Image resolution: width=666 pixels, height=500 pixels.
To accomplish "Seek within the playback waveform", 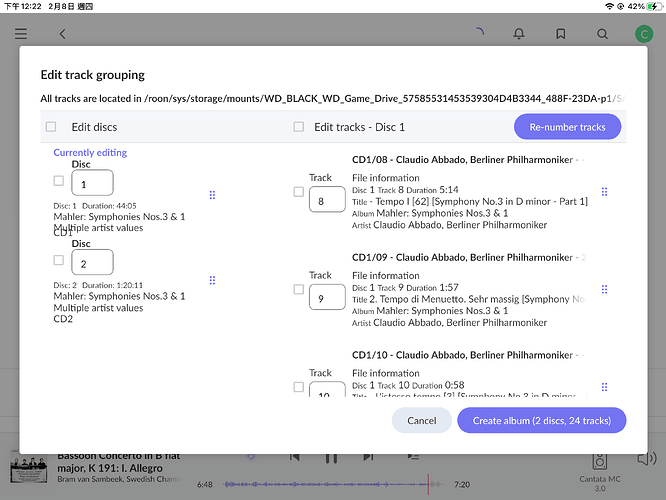I will coord(333,484).
